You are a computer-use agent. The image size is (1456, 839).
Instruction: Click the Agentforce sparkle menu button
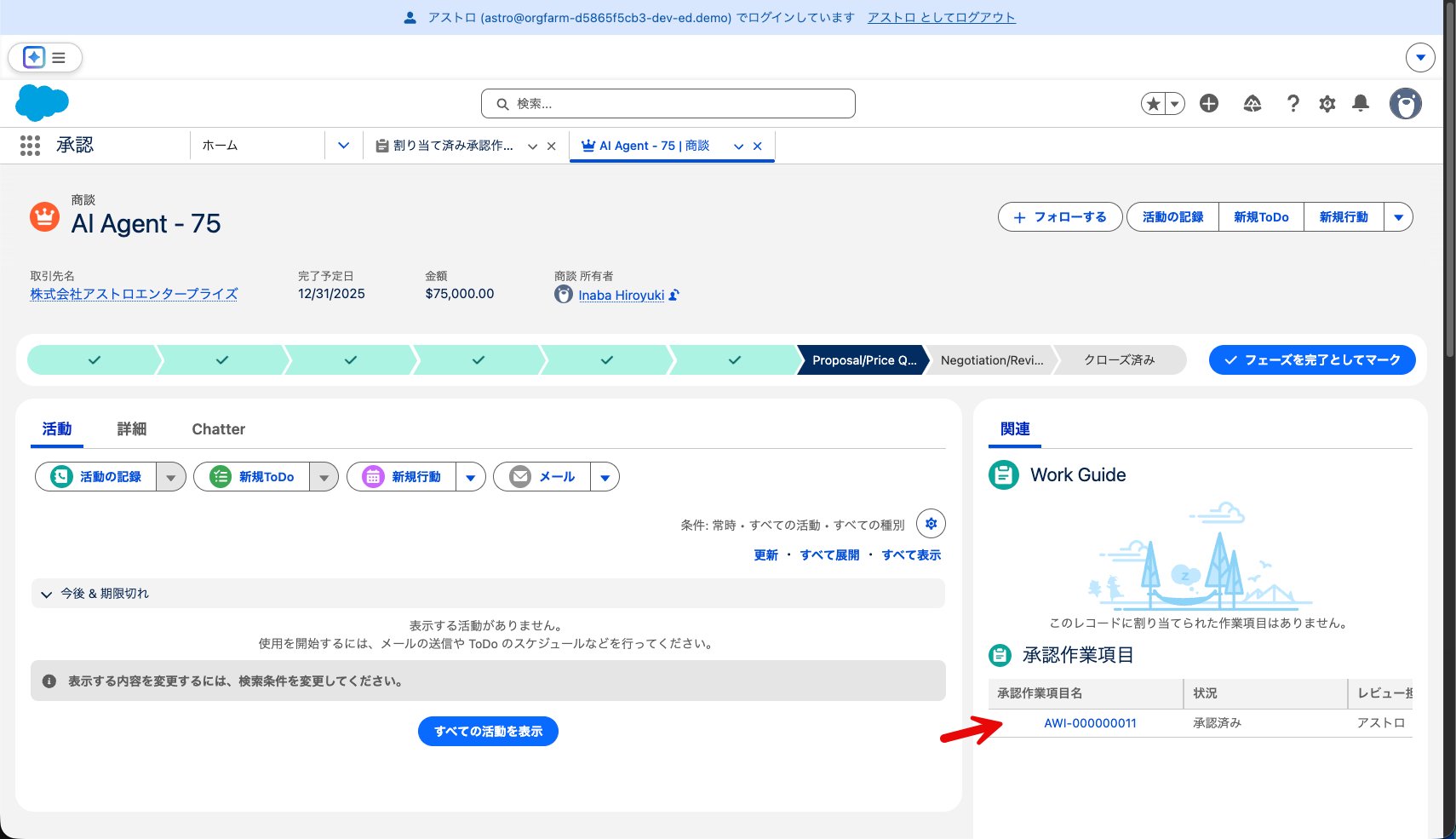pos(45,58)
